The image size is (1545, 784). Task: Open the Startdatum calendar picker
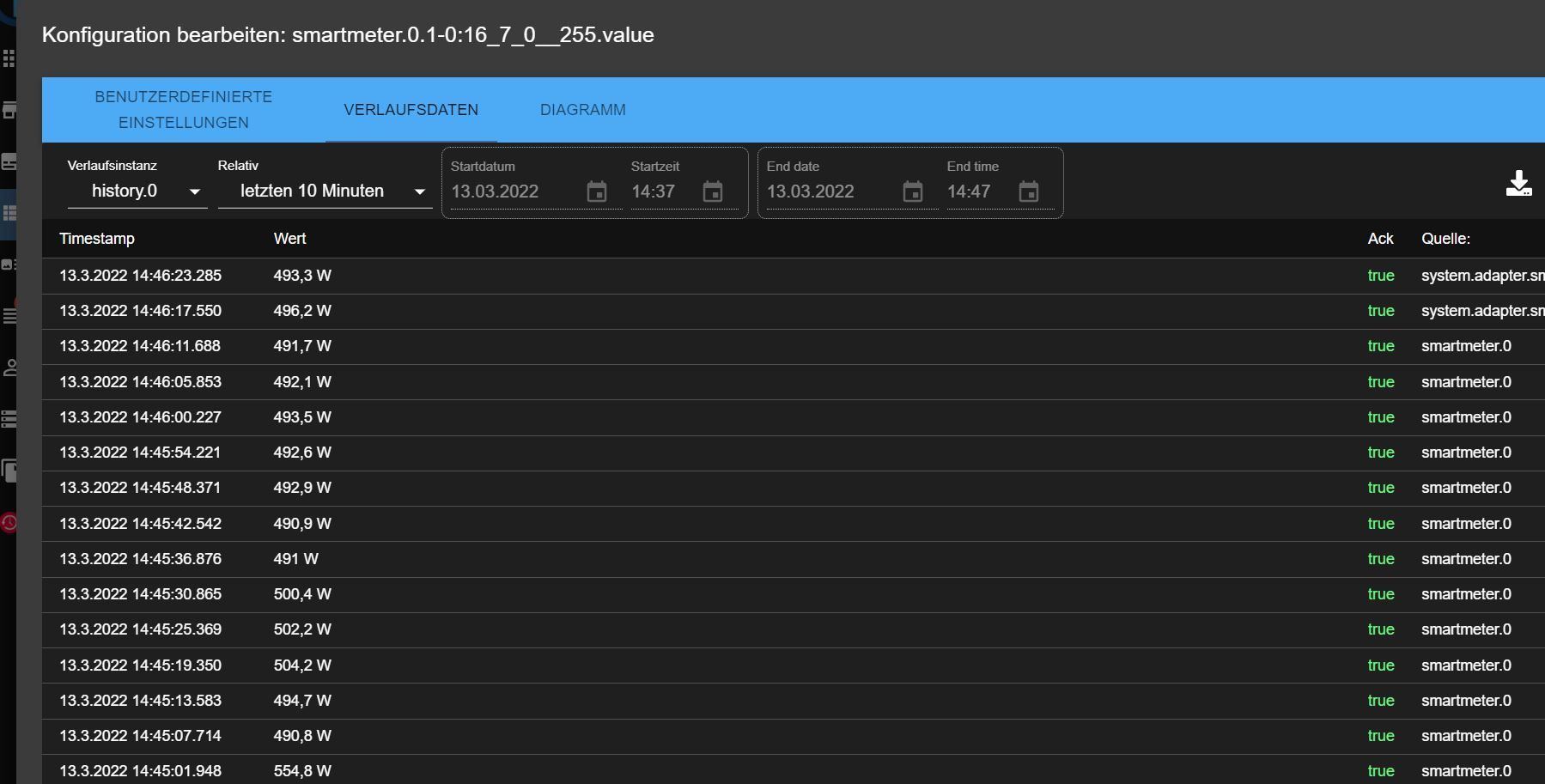(596, 191)
